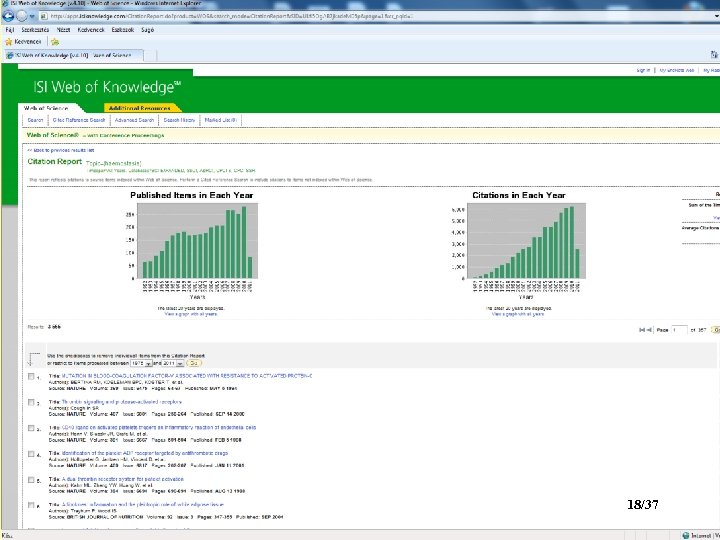720x540 pixels.
Task: Open the Kedvencek menu
Action: pos(91,30)
